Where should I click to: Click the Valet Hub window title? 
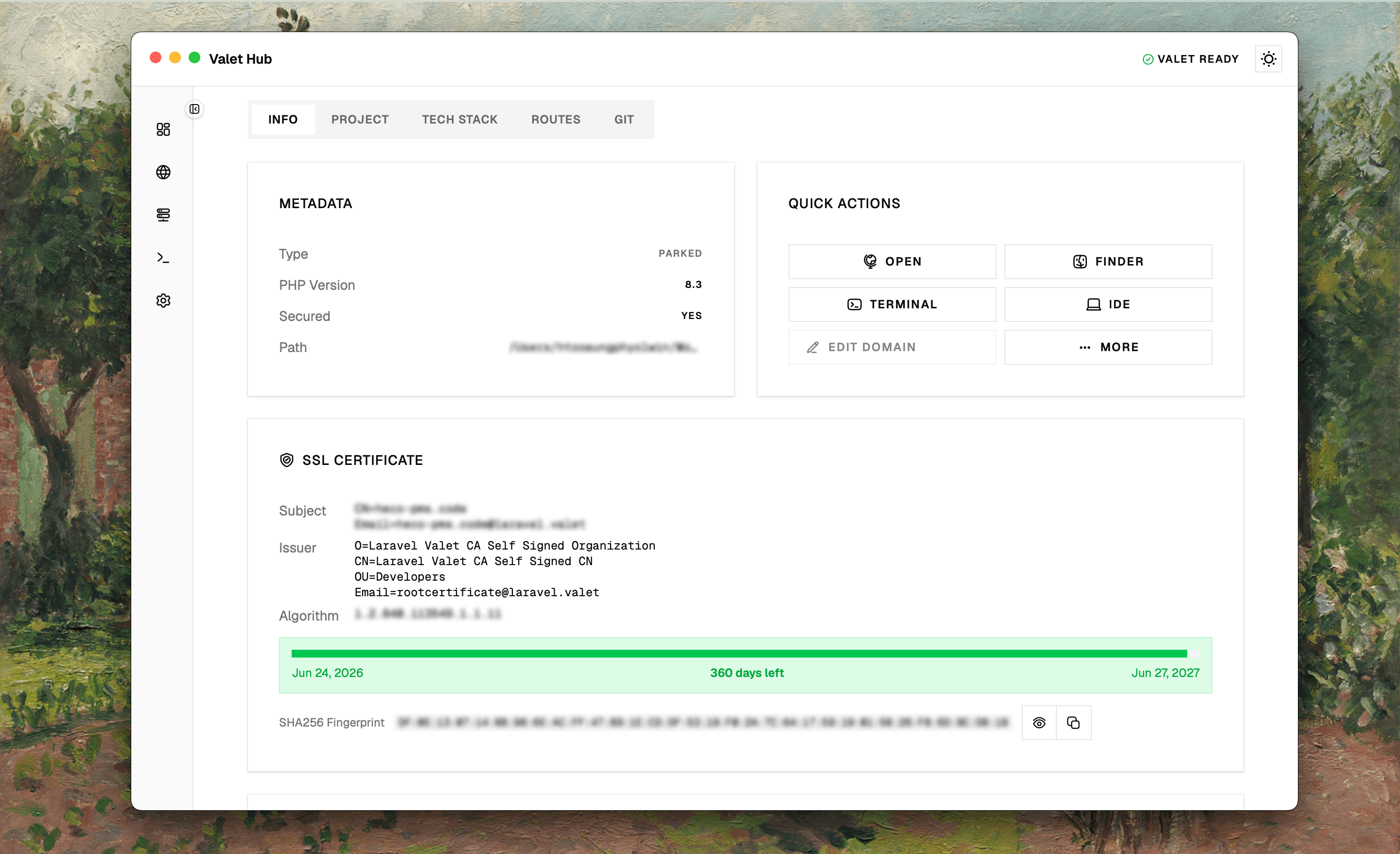coord(240,59)
